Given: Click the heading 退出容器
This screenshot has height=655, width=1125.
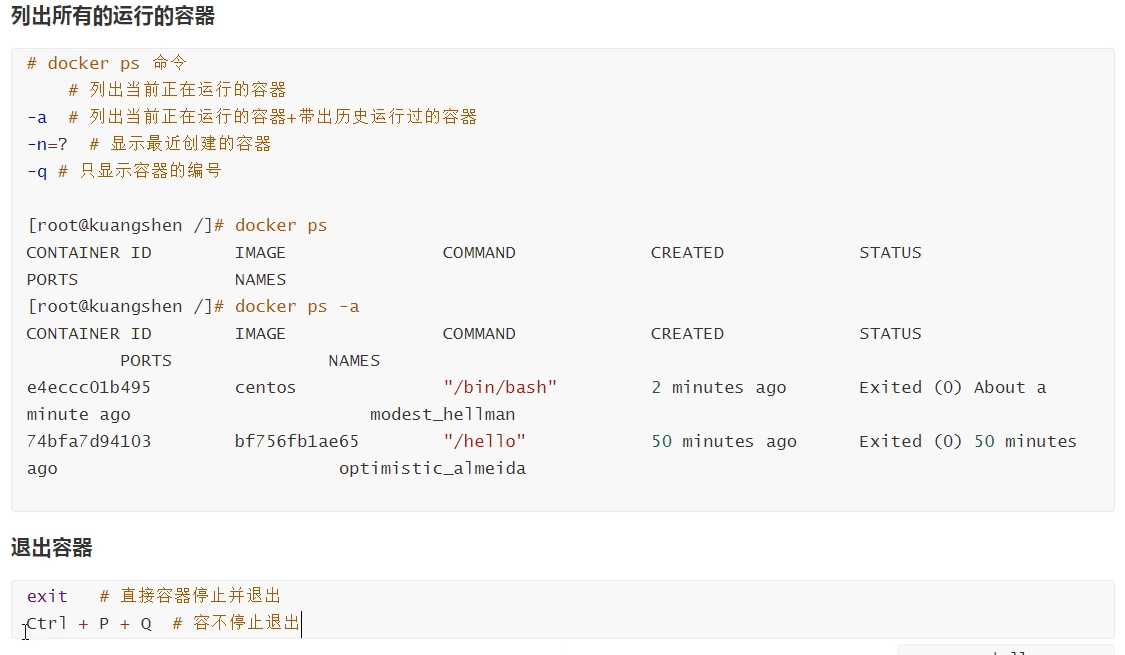Looking at the screenshot, I should coord(52,547).
